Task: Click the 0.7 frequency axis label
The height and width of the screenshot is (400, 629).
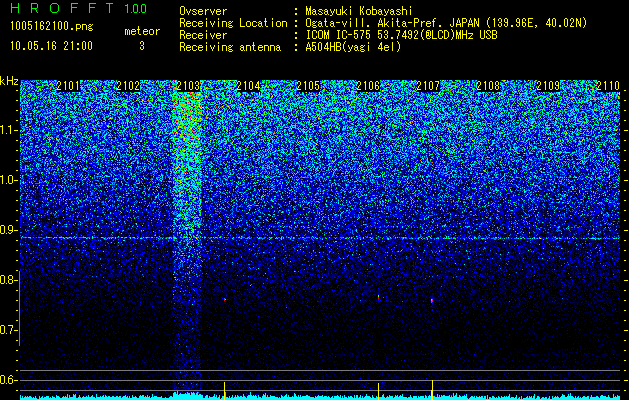Action: pos(8,330)
